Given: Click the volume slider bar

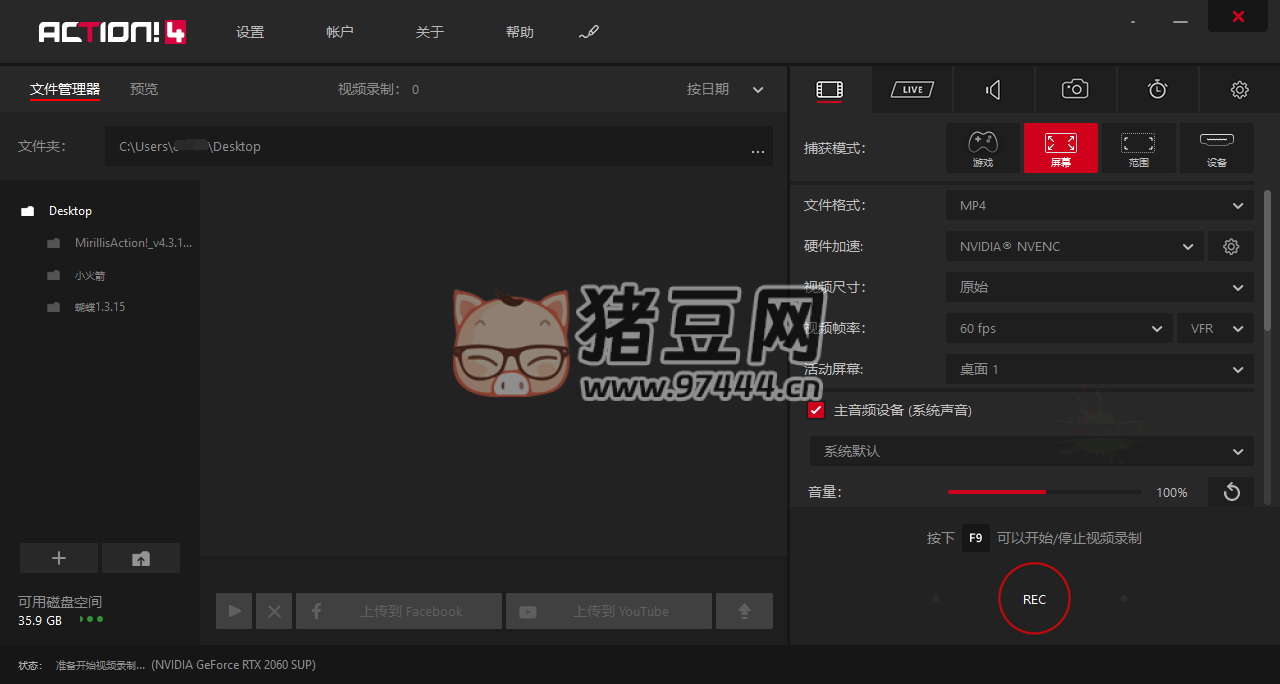Looking at the screenshot, I should coord(1044,492).
